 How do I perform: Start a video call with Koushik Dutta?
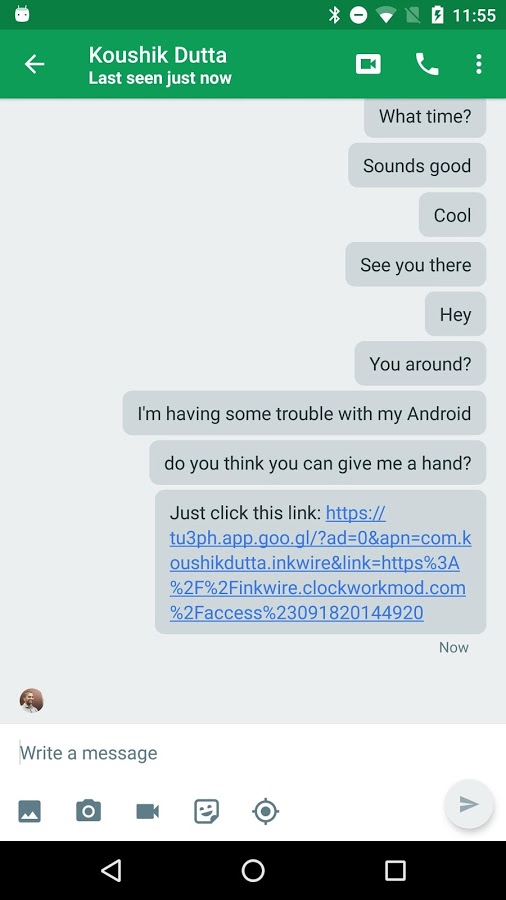[368, 64]
